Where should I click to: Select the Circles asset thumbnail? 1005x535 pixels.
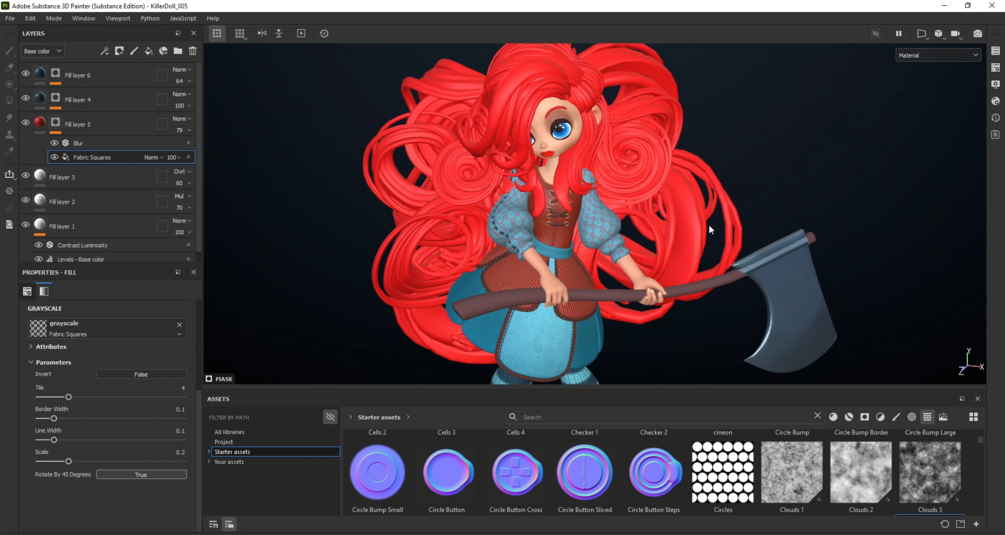click(723, 472)
